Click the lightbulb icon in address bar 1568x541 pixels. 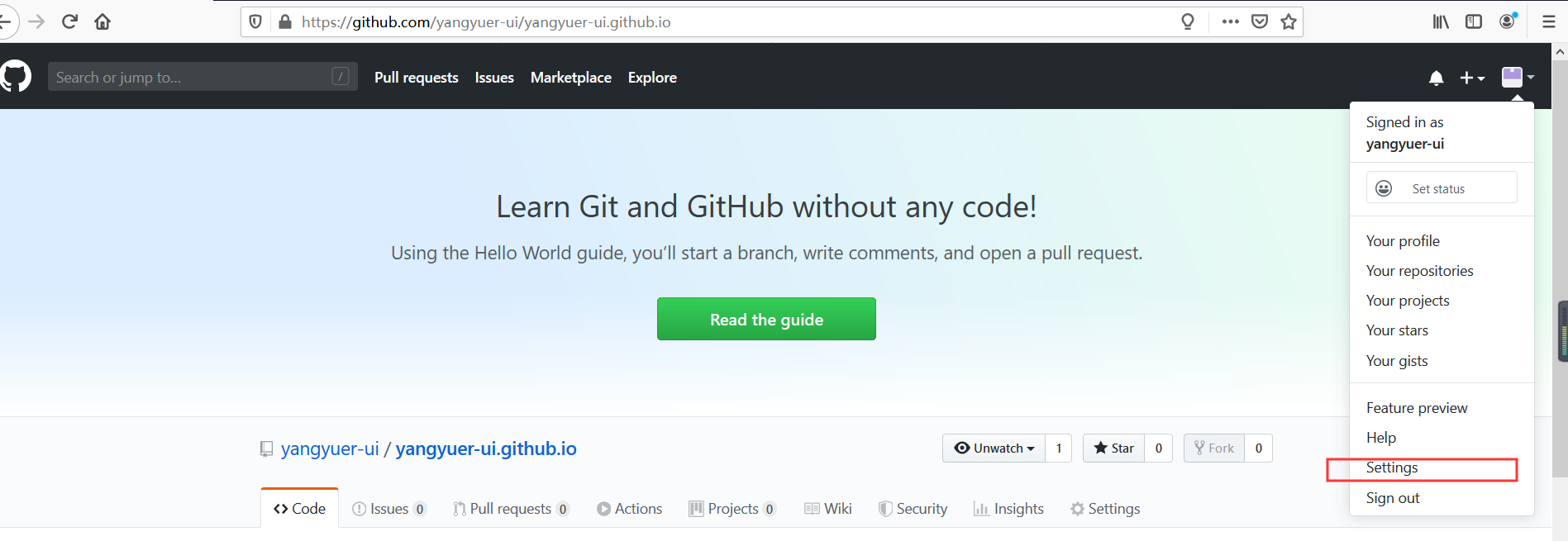pyautogui.click(x=1188, y=21)
